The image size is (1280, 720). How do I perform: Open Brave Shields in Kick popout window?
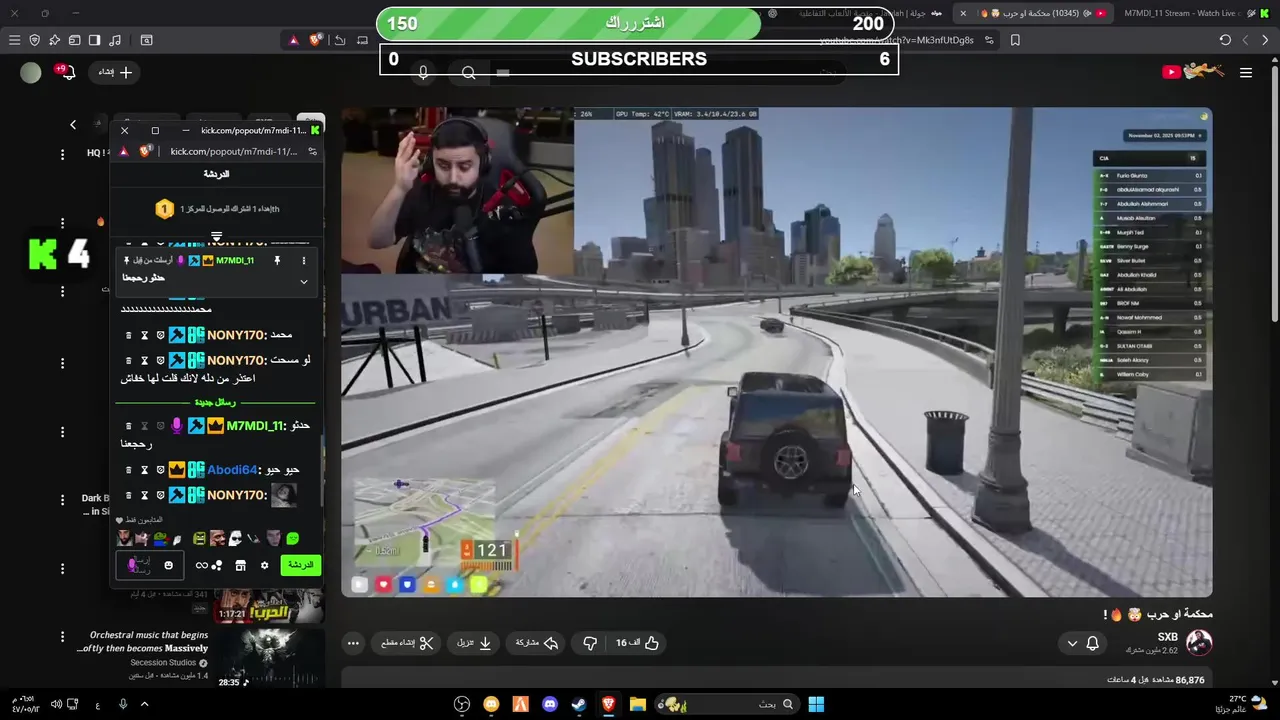tap(145, 152)
